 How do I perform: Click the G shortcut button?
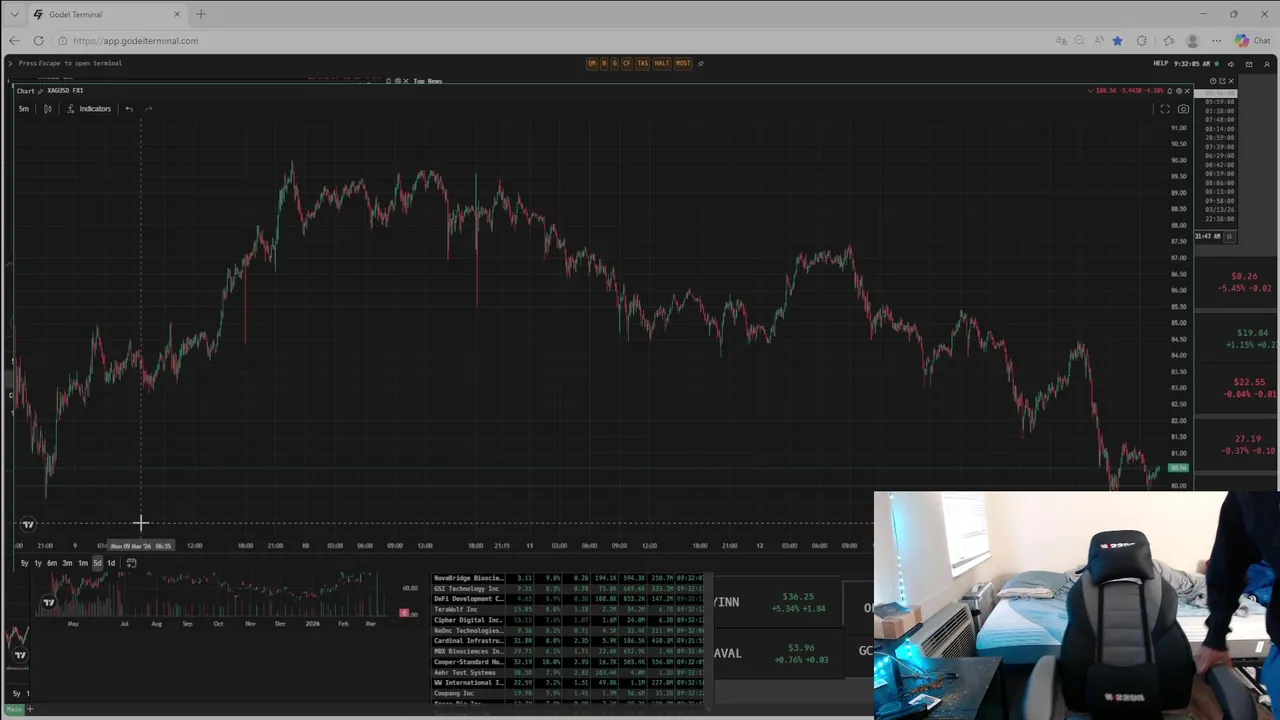(614, 63)
